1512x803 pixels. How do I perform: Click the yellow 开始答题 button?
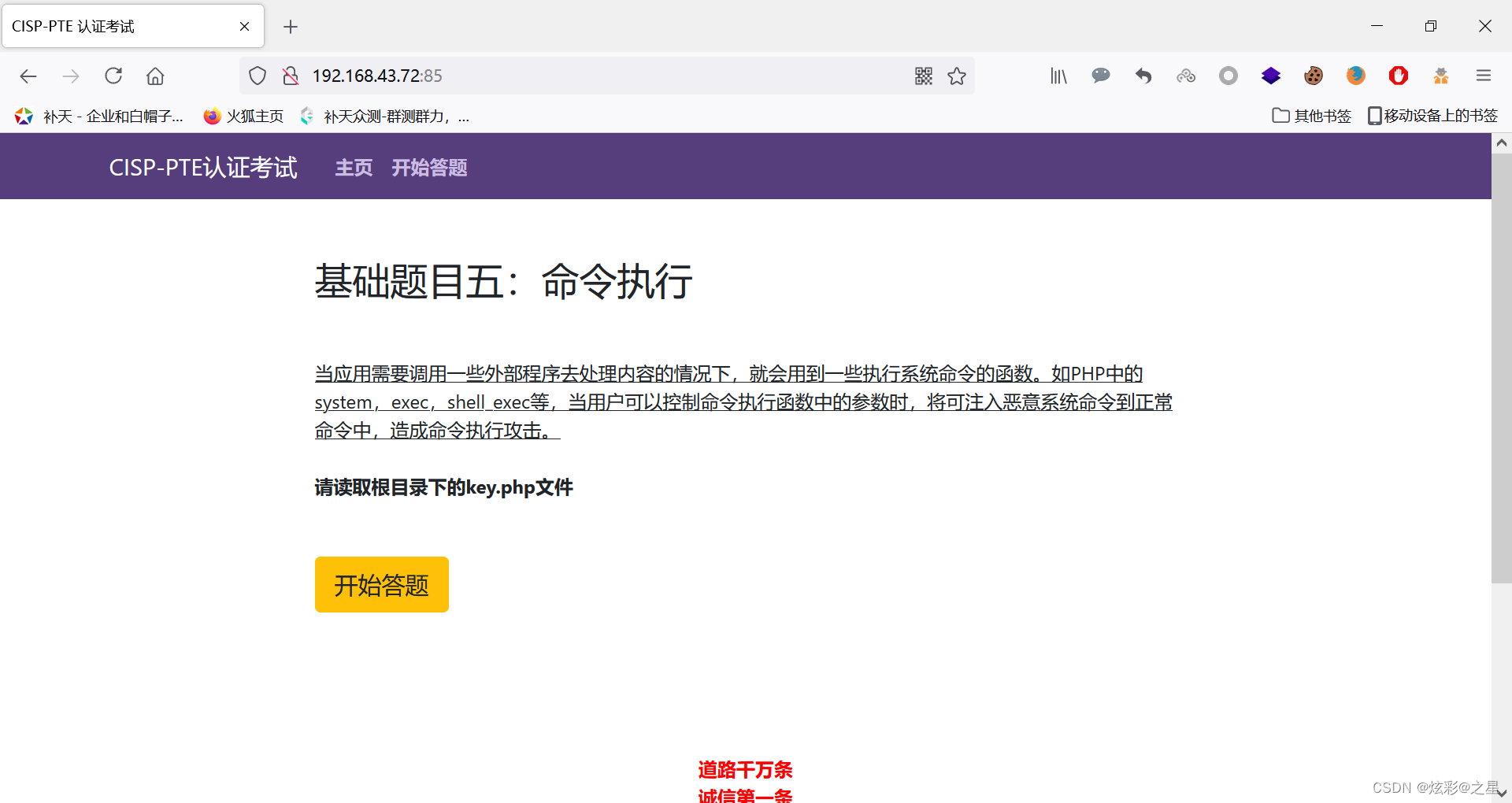click(x=382, y=584)
